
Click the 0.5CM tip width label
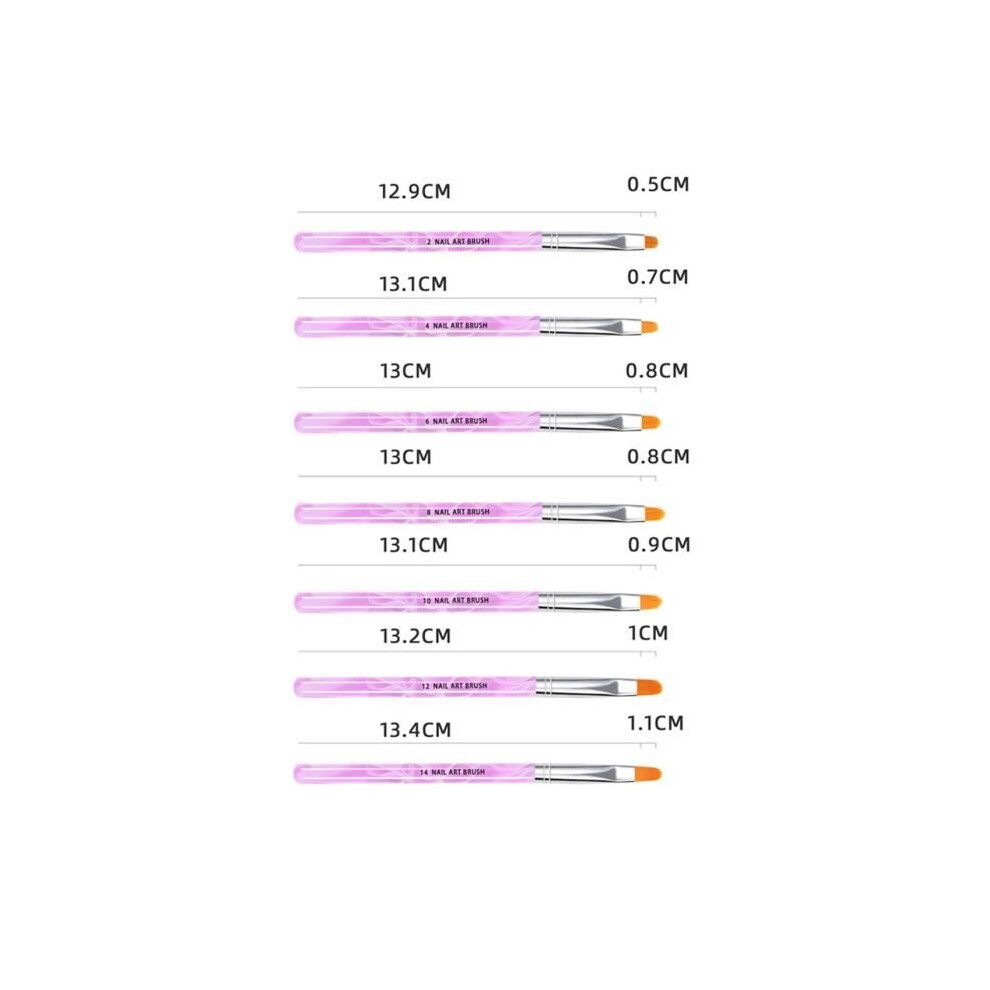click(x=658, y=184)
